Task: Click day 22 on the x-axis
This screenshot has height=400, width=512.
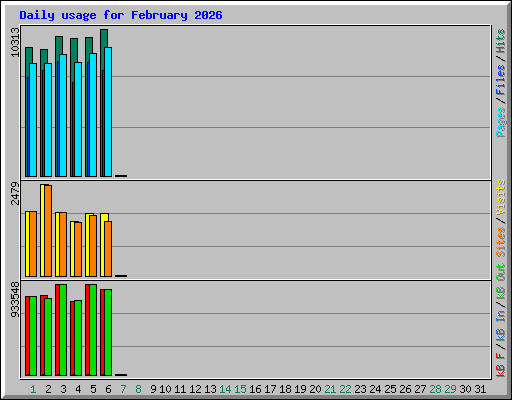Action: pyautogui.click(x=345, y=389)
